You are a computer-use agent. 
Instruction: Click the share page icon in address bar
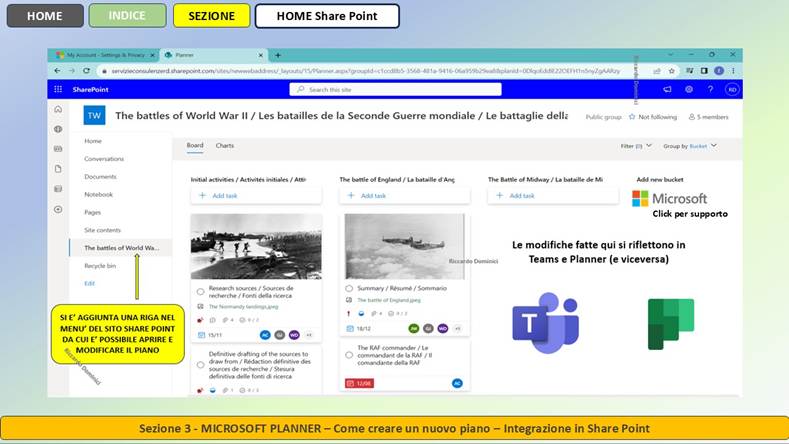(657, 71)
